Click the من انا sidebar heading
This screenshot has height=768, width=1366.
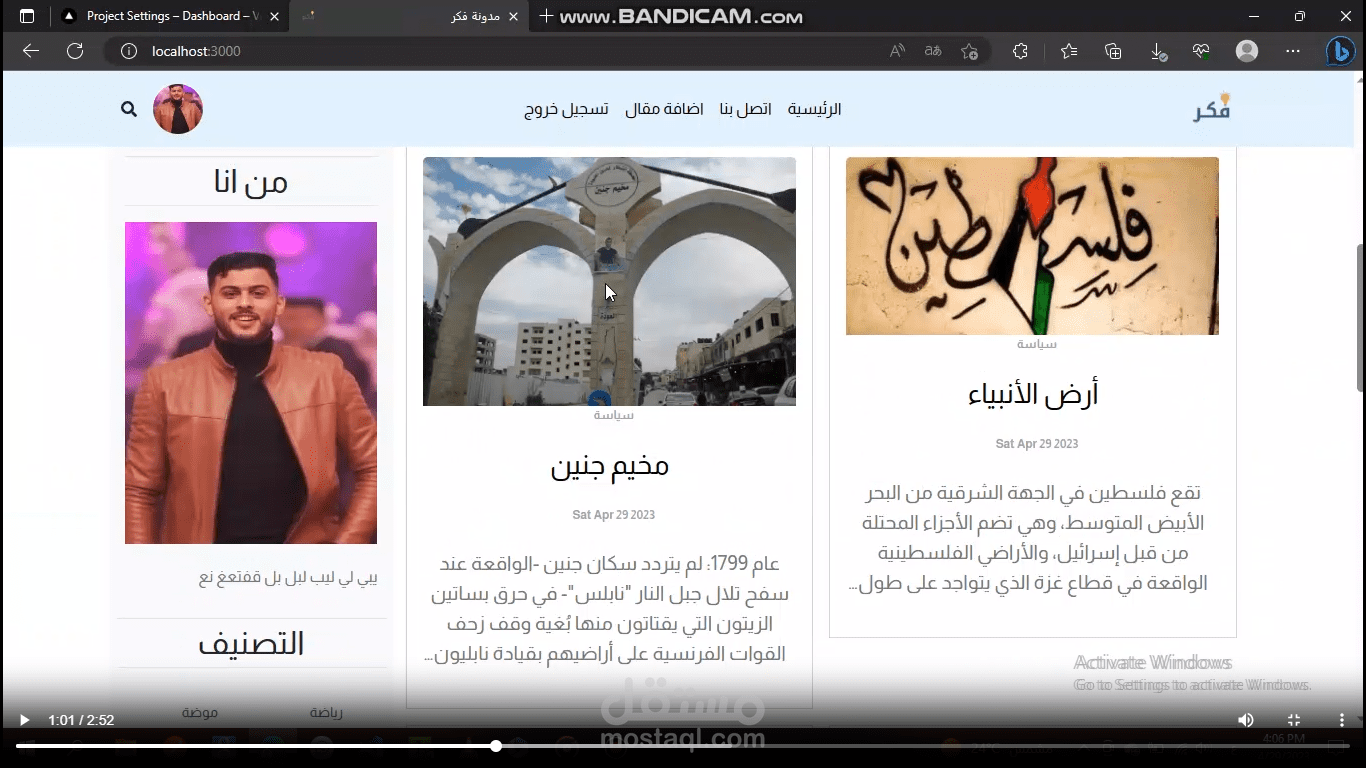point(251,181)
